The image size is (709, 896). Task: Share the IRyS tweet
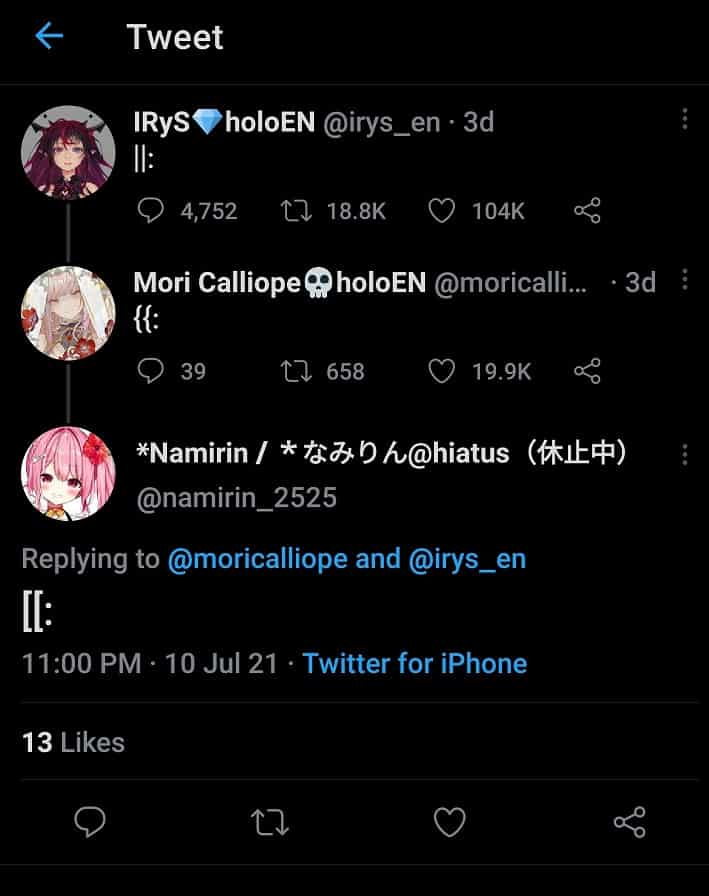coord(587,210)
